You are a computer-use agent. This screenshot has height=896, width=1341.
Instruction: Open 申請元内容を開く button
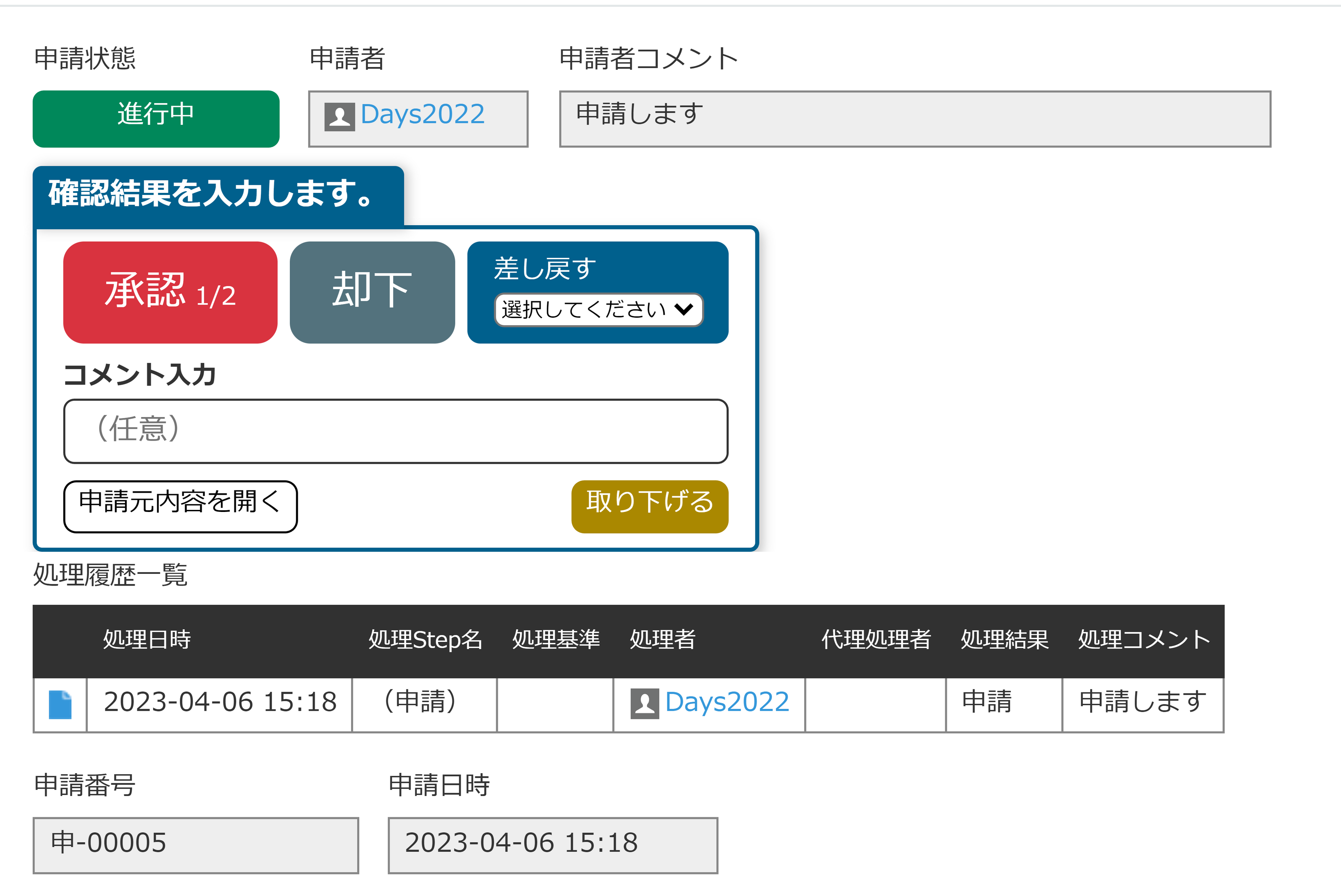point(180,506)
